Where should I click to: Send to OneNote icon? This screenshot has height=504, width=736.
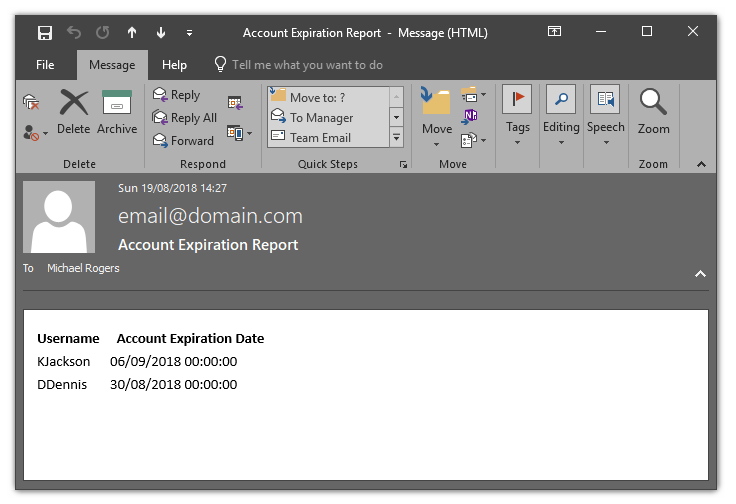point(470,116)
